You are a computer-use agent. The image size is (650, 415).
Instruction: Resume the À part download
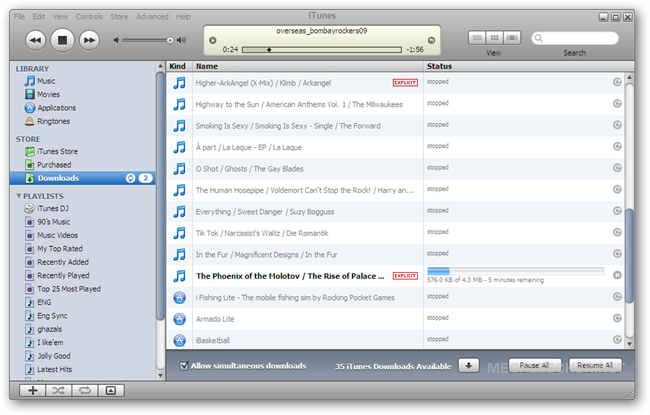617,146
